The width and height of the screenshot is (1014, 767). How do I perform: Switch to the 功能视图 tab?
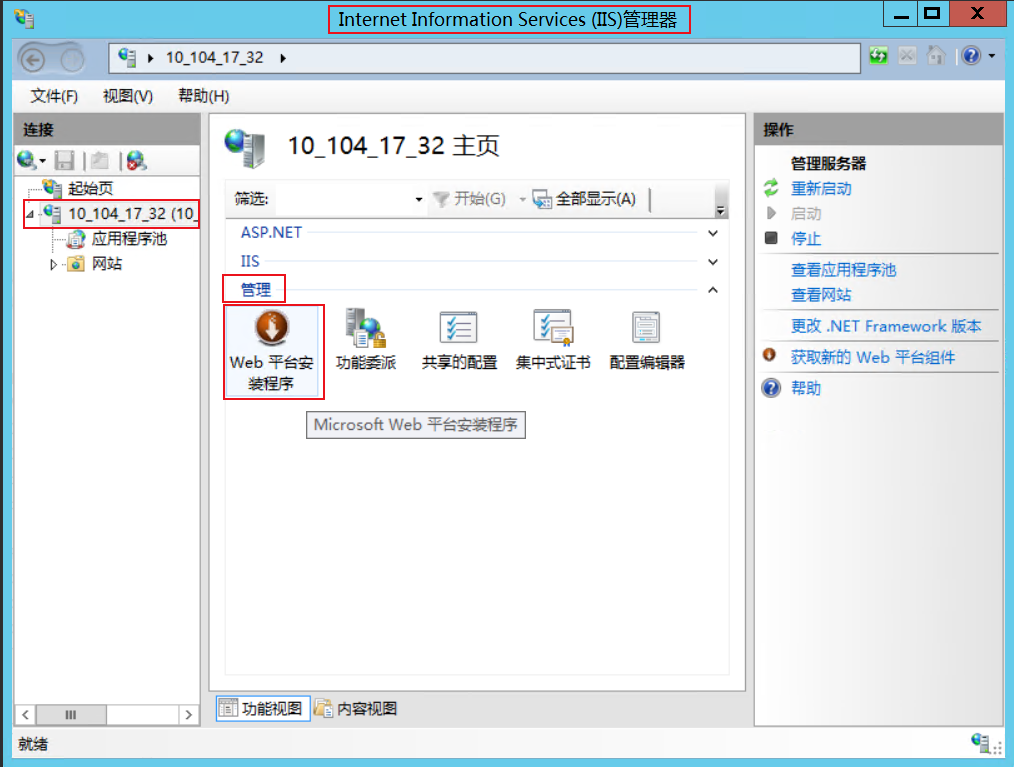point(263,709)
